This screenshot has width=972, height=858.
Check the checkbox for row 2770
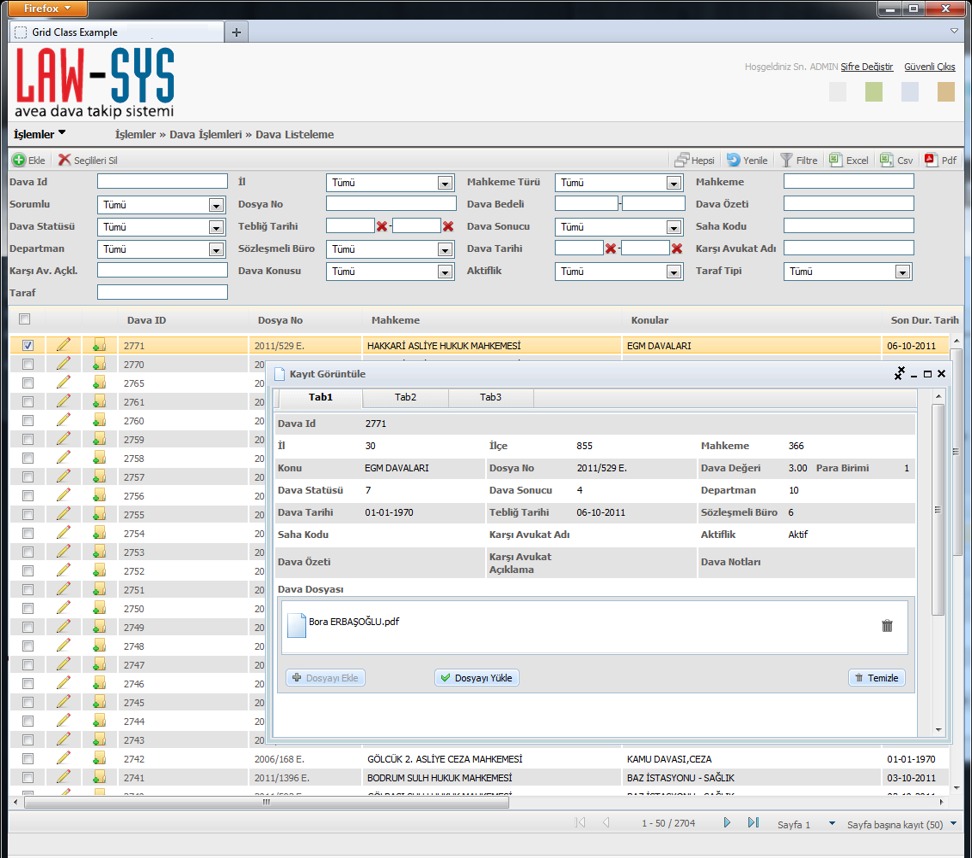[28, 365]
